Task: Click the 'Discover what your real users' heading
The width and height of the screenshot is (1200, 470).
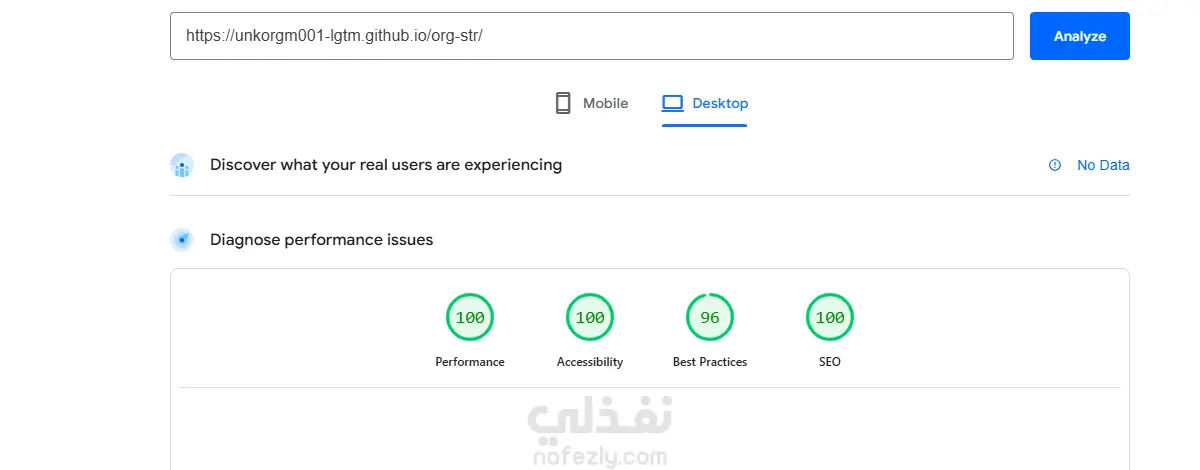Action: [x=386, y=165]
